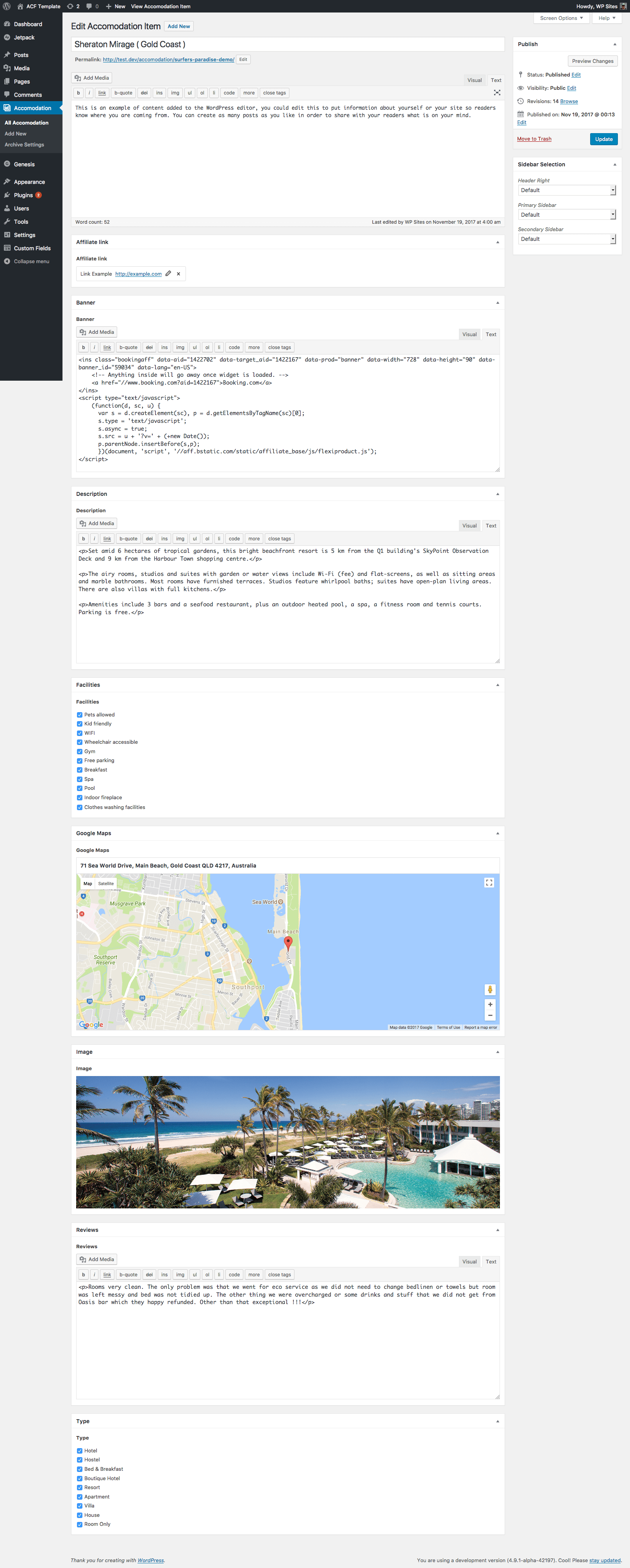Click the post title input field
This screenshot has width=630, height=1568.
(288, 45)
